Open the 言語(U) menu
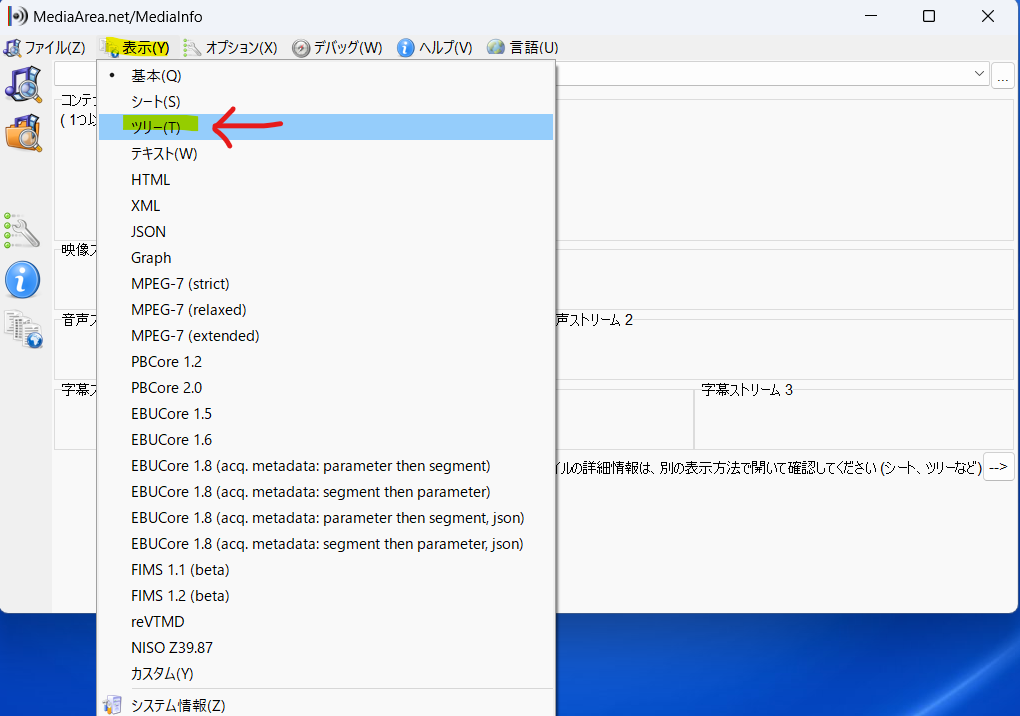Viewport: 1020px width, 716px height. pyautogui.click(x=523, y=48)
